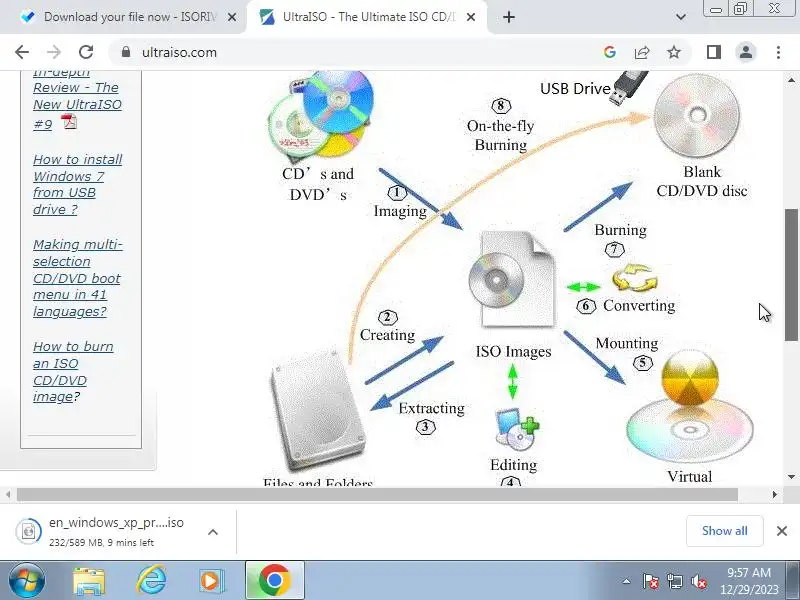800x600 pixels.
Task: Click the address bar URL ultraiso.com
Action: click(179, 53)
